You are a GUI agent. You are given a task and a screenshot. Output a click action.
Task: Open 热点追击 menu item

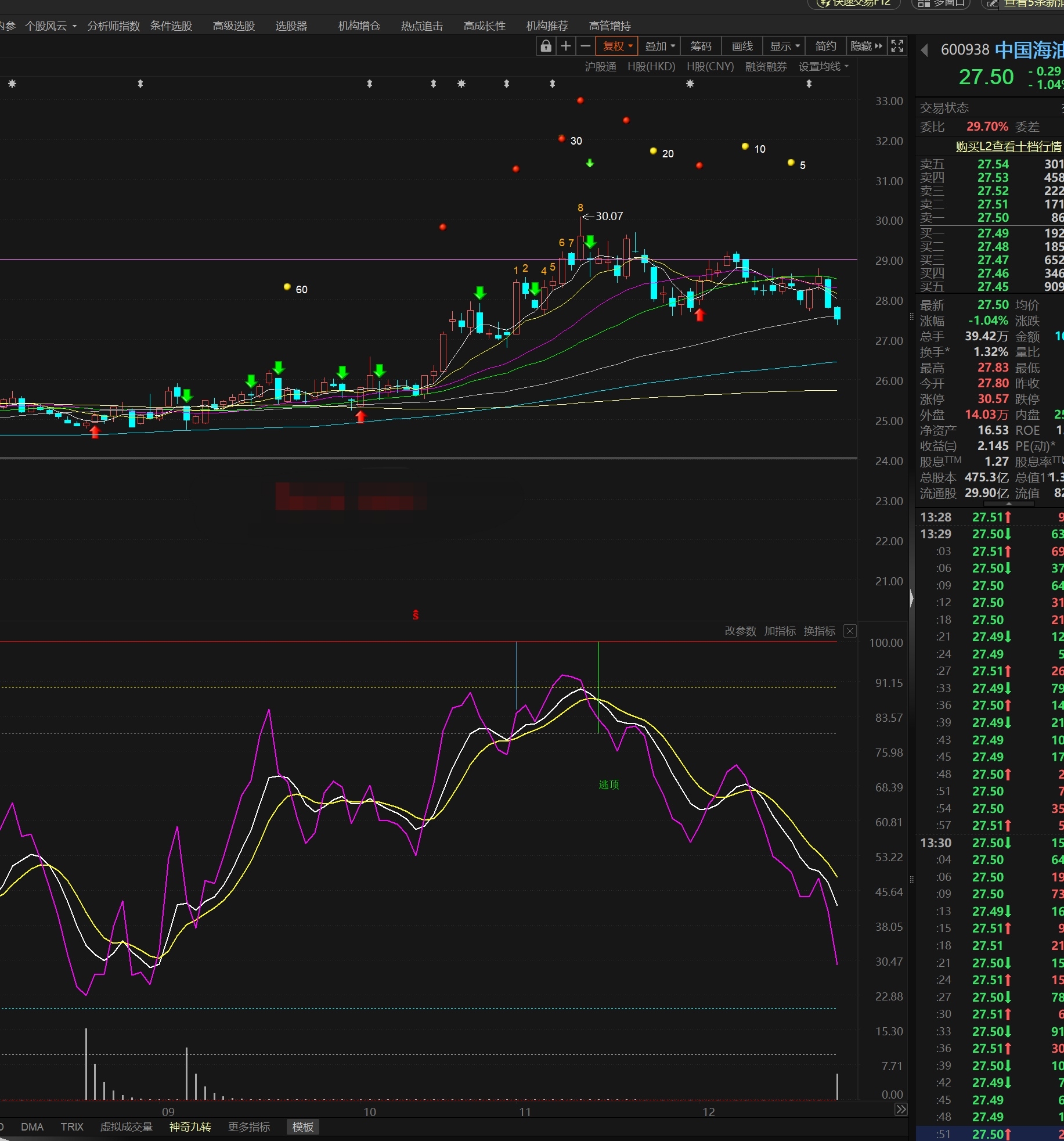click(x=421, y=26)
